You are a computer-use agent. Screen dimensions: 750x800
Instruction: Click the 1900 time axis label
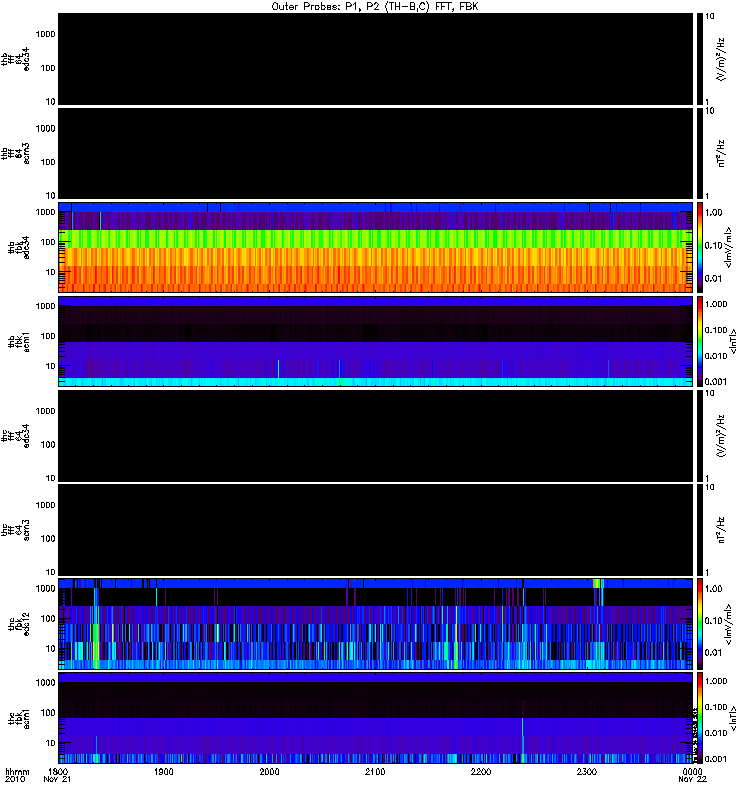pos(164,771)
